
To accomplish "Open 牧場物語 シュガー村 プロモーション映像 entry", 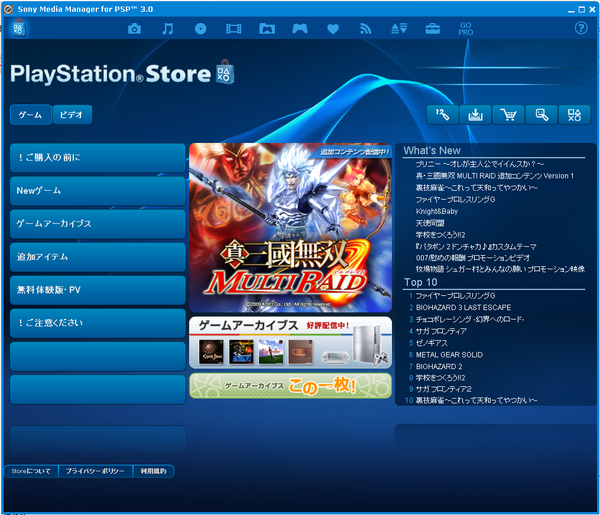I will 500,269.
